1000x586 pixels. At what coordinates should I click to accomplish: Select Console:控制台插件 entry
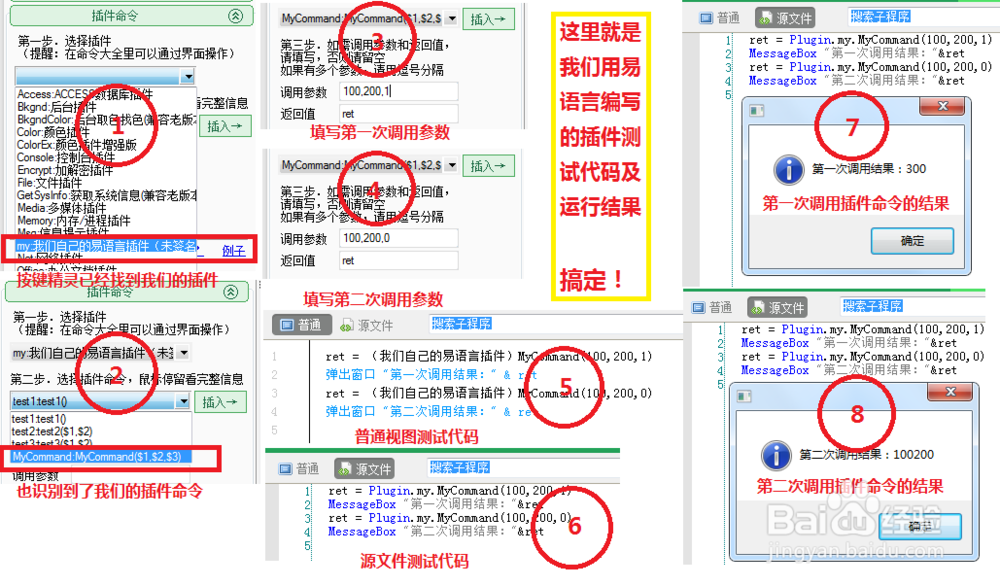pyautogui.click(x=66, y=157)
